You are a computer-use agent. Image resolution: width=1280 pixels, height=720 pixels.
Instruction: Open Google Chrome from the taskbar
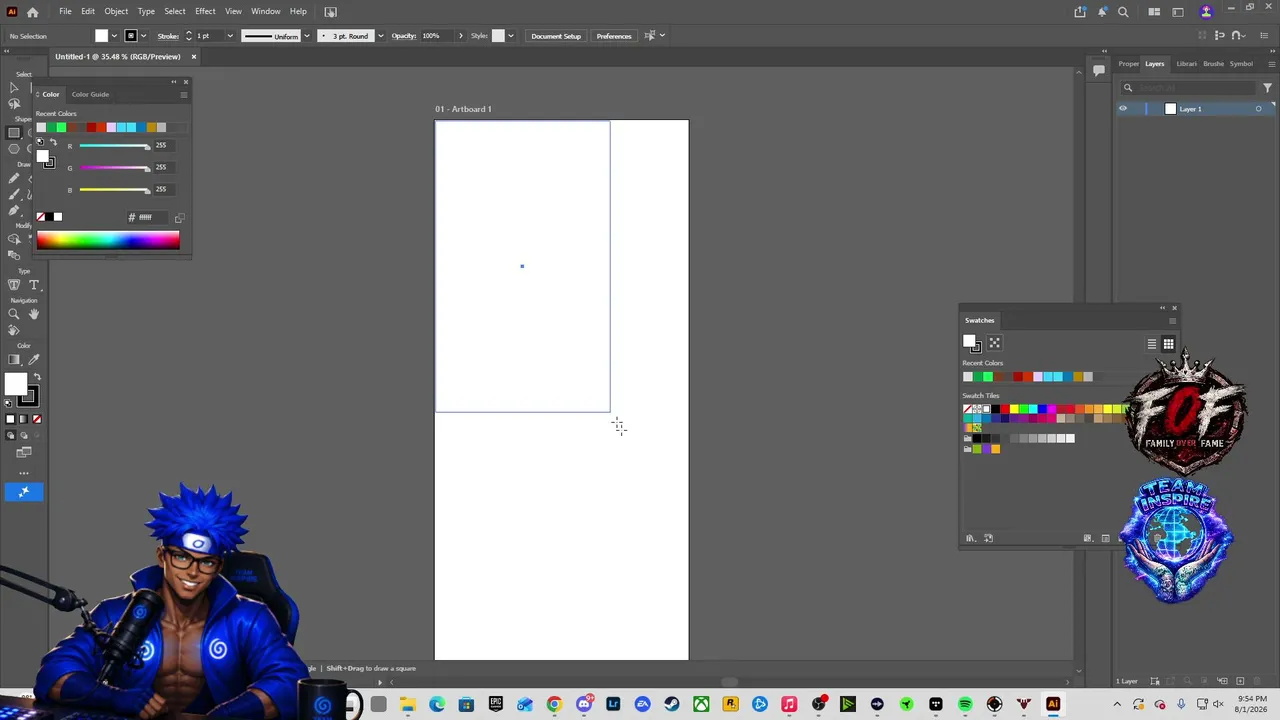[554, 705]
